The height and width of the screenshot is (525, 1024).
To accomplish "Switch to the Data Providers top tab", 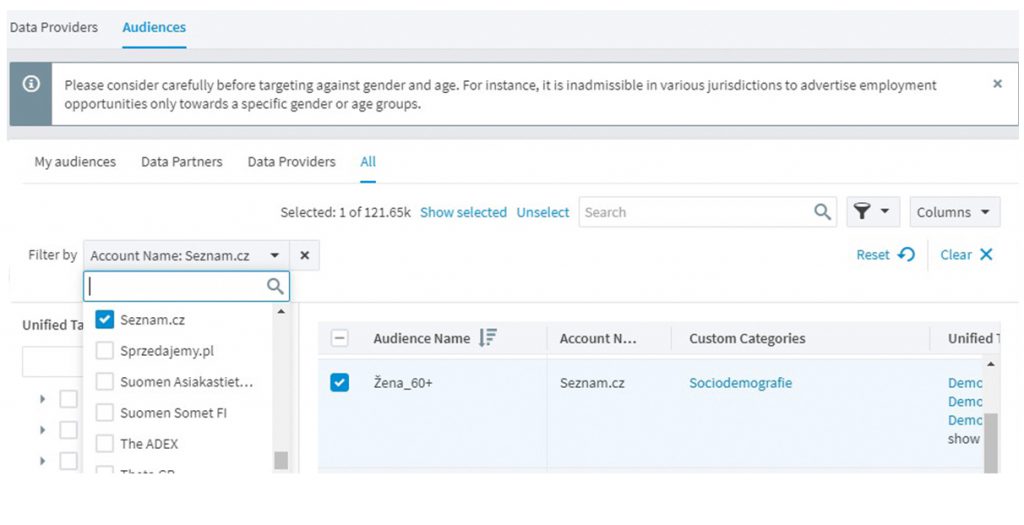I will point(54,27).
